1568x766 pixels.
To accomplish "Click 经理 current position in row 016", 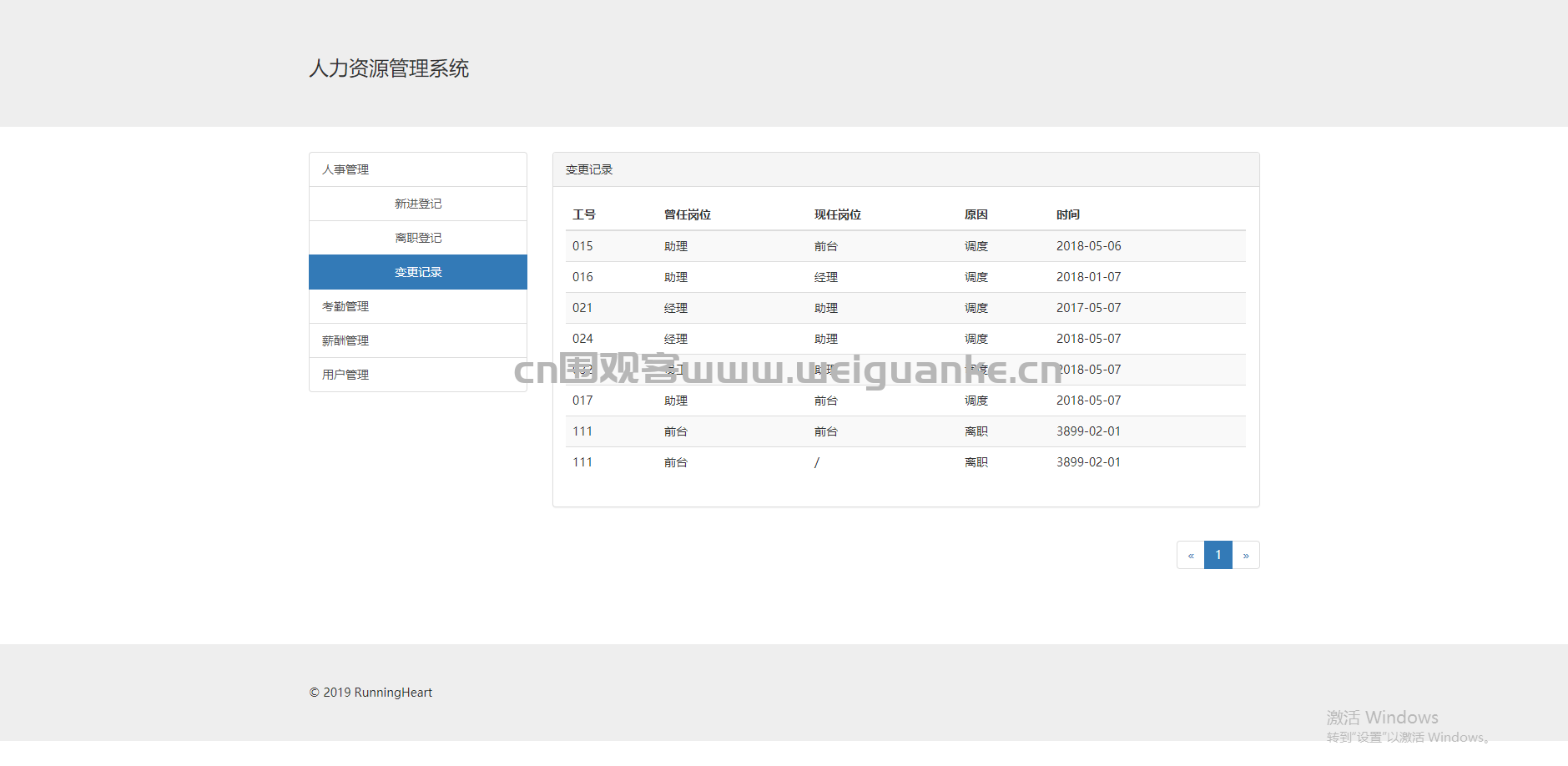I will (x=826, y=277).
